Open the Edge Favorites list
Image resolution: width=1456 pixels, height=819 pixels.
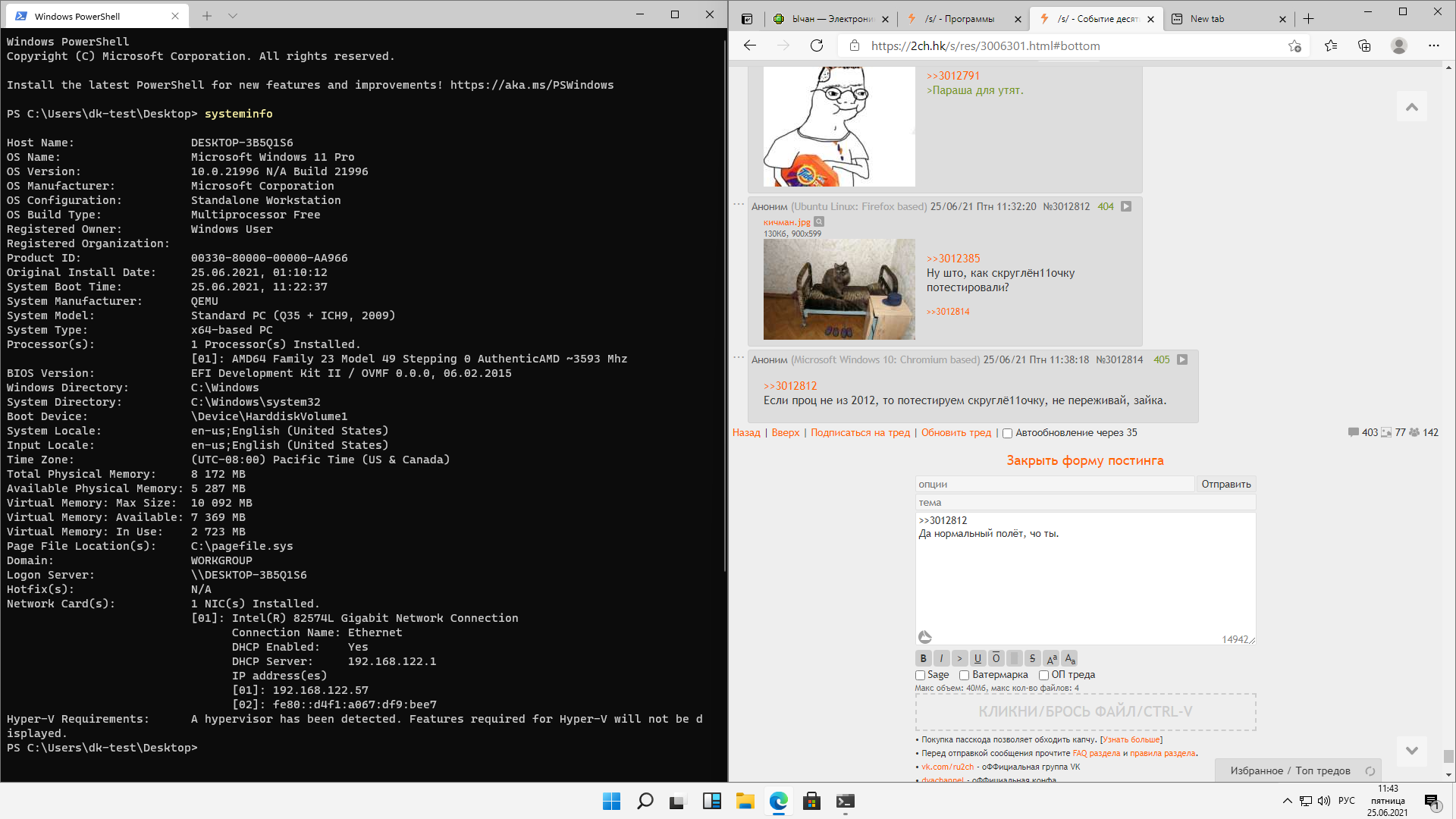(1331, 45)
